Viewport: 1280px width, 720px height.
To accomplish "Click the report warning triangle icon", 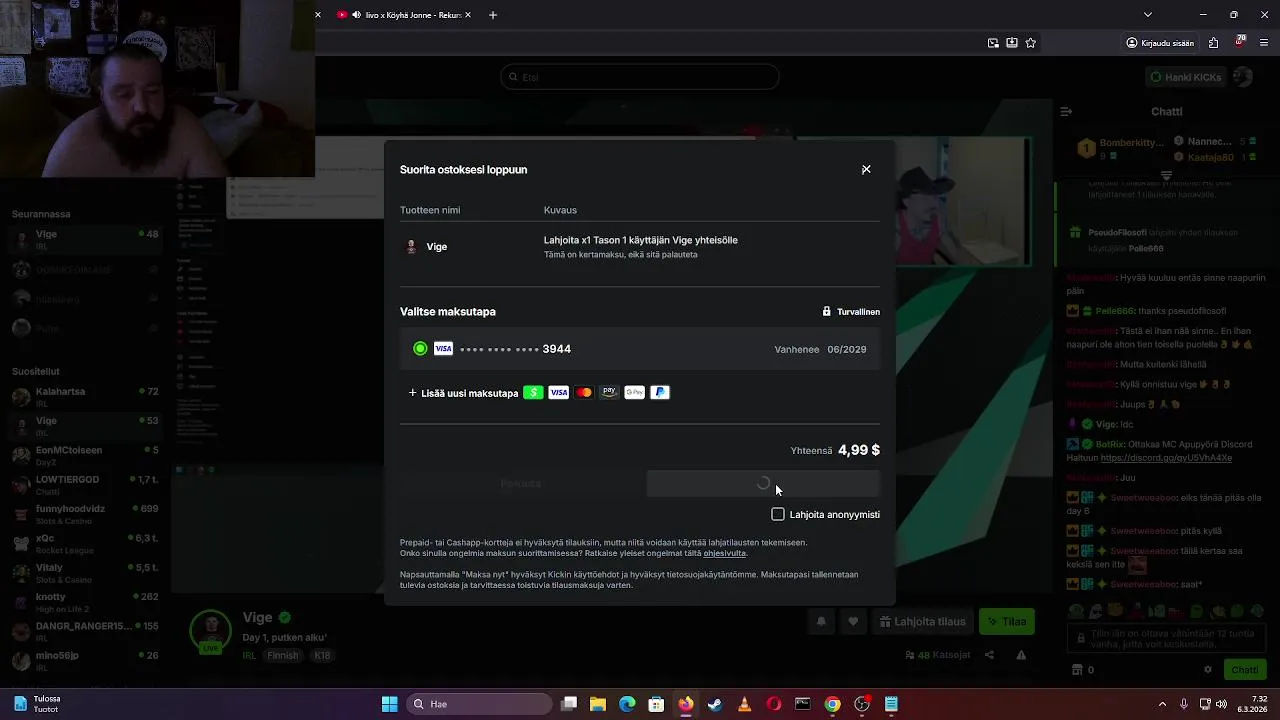I will click(1021, 656).
